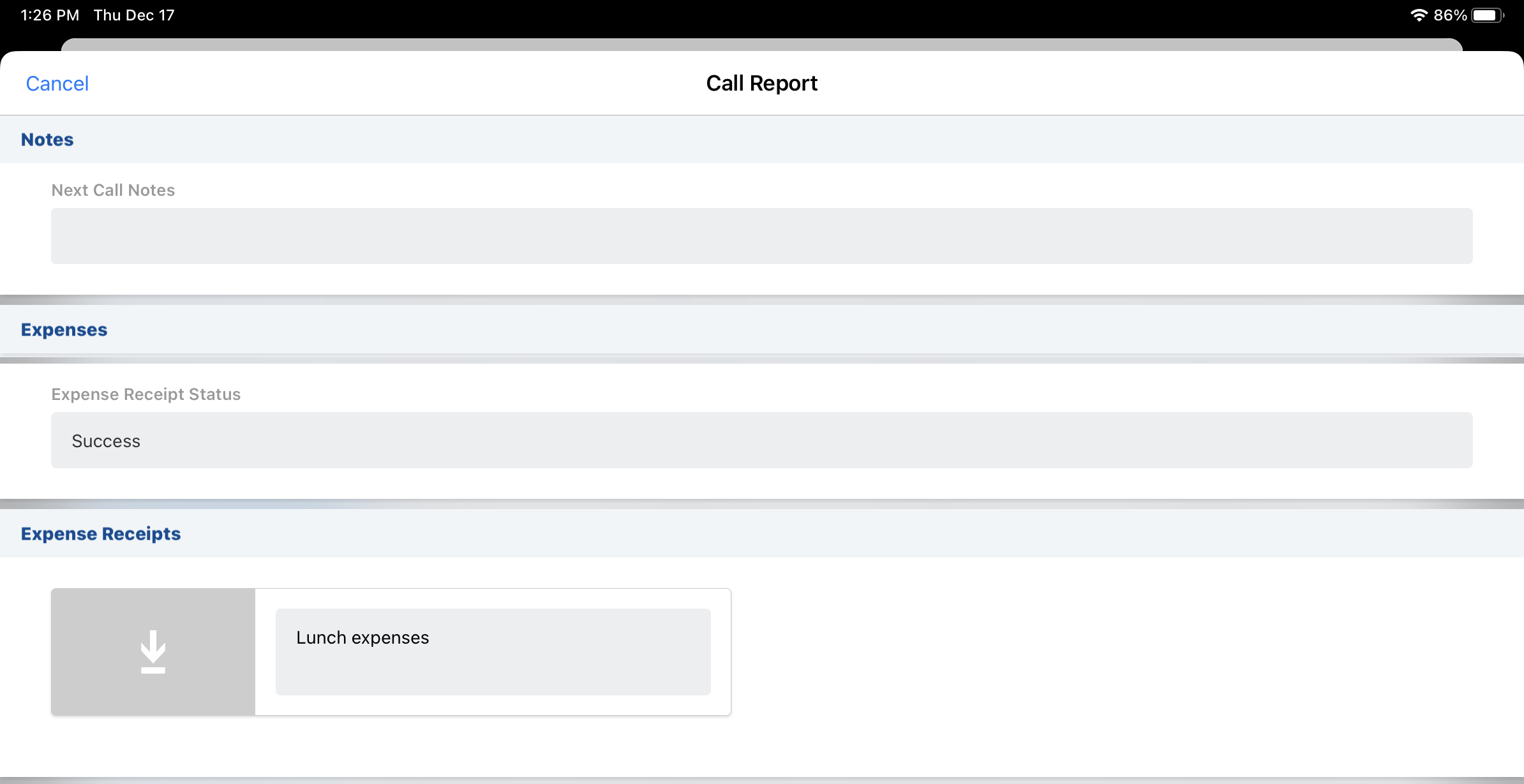This screenshot has height=784, width=1524.
Task: Tap the Thu Dec 17 date
Action: point(134,15)
